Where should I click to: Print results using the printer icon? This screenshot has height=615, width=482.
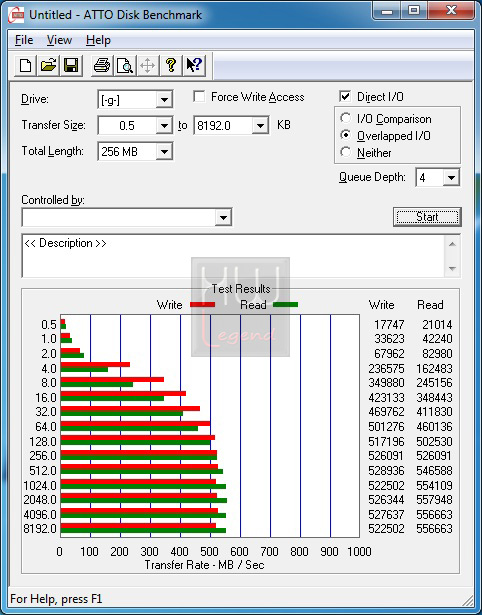(102, 65)
